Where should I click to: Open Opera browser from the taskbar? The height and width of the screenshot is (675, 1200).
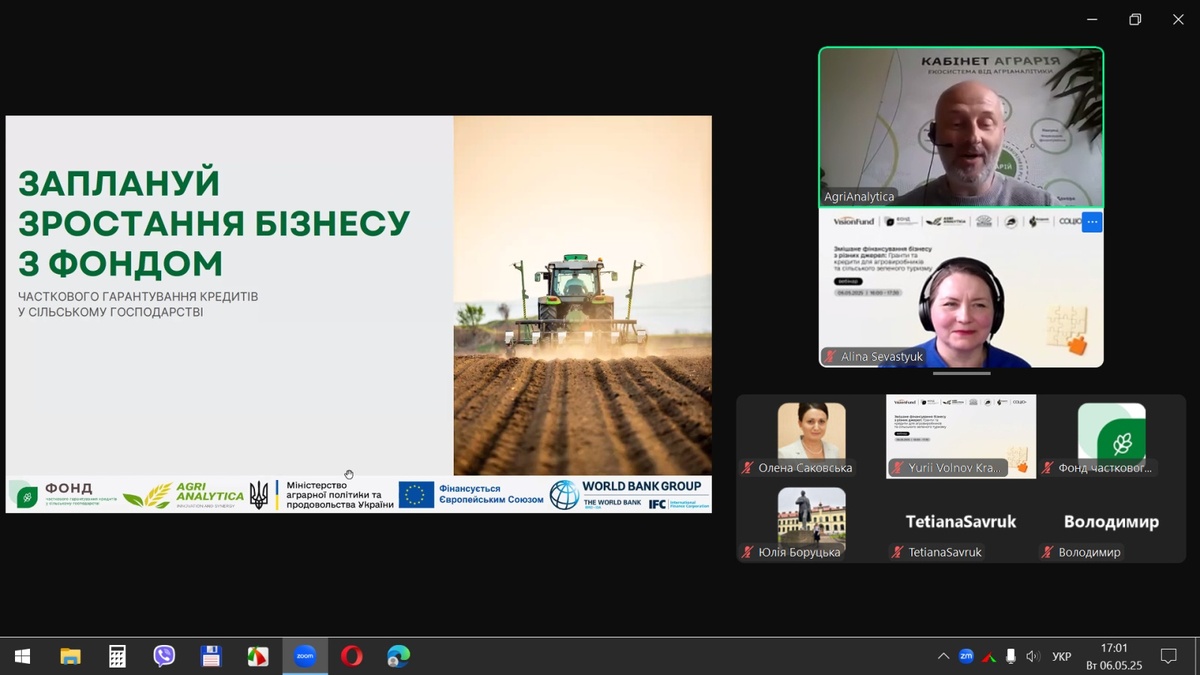pyautogui.click(x=352, y=656)
